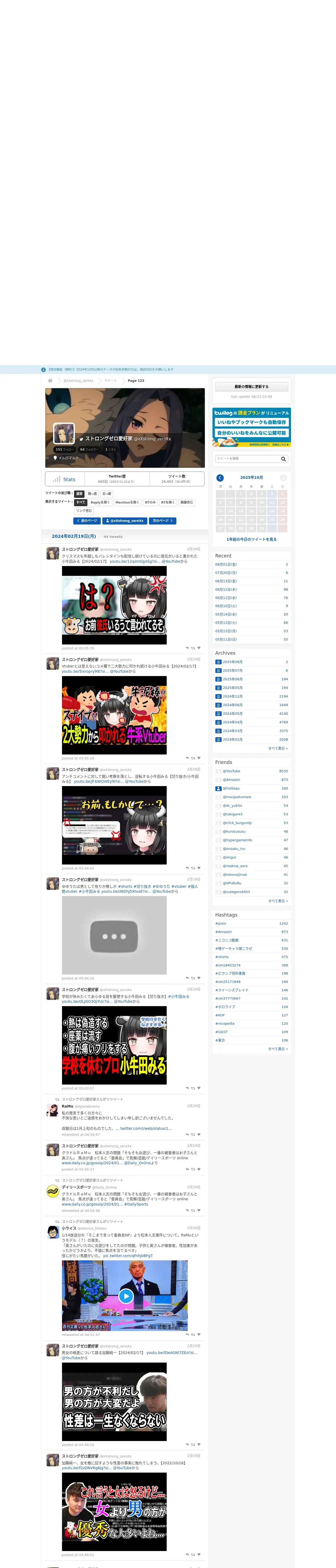The height and width of the screenshot is (1568, 336).
Task: Click the list icon beside 2025年08月
Action: tap(218, 662)
